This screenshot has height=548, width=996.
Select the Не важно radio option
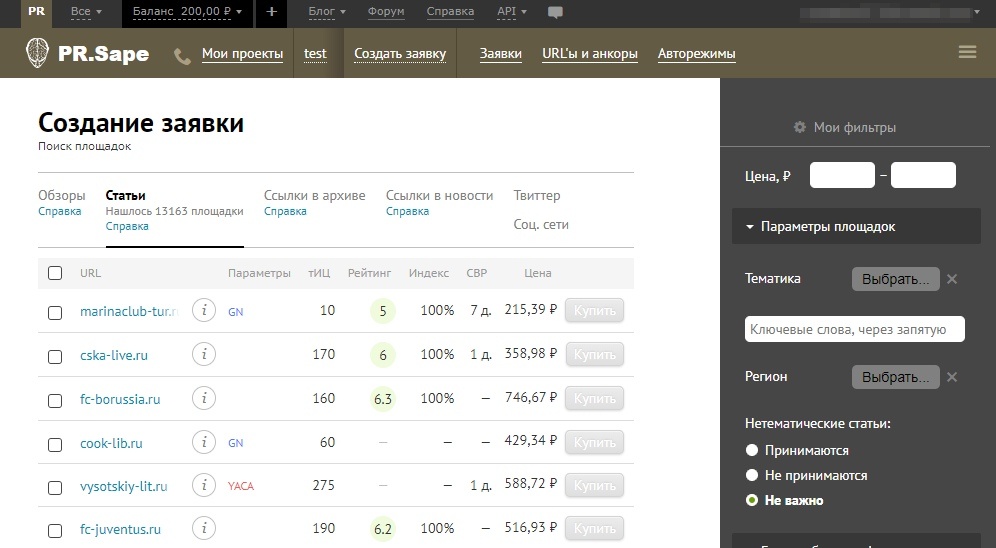pos(752,500)
